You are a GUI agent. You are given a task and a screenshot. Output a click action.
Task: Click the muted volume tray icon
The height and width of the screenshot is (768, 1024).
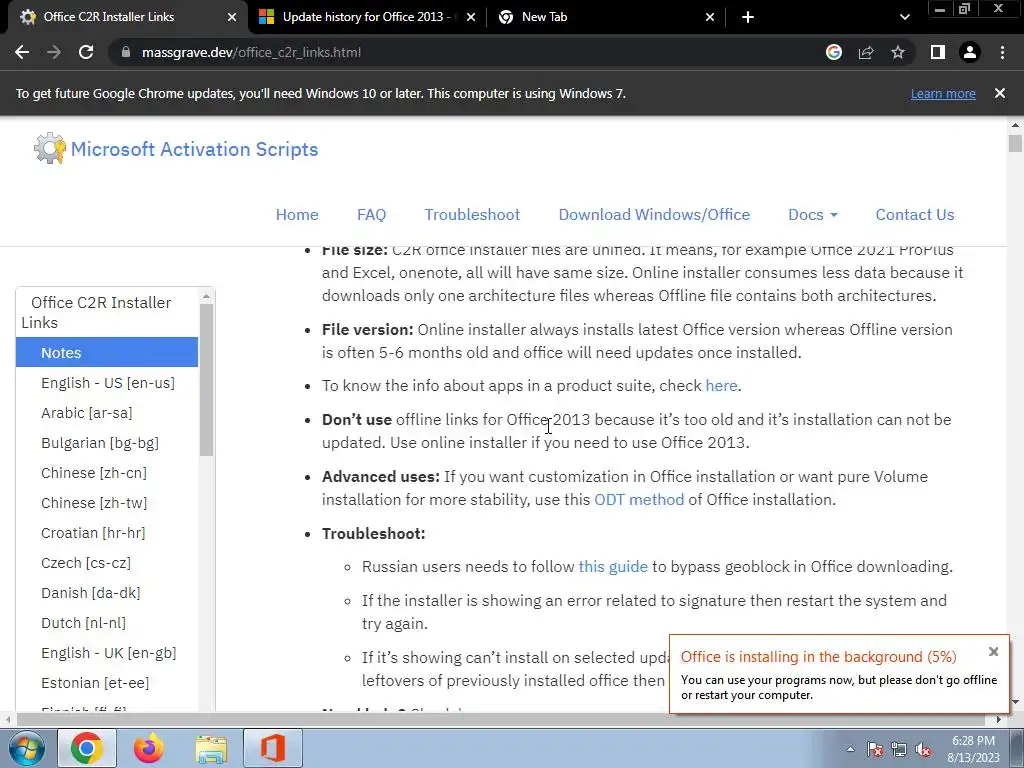[923, 749]
